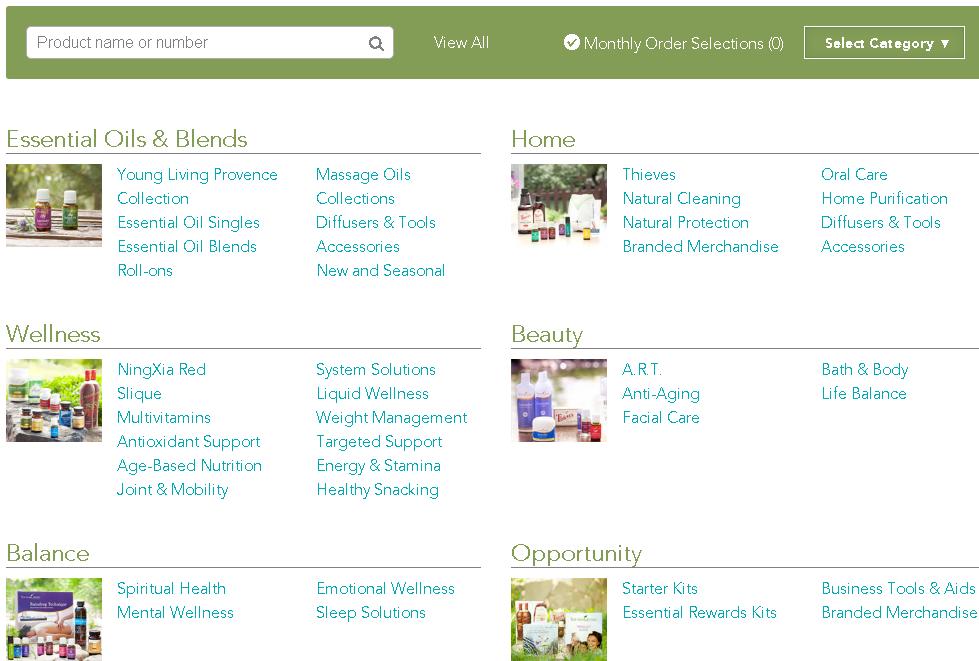Open NingXia Red
The height and width of the screenshot is (661, 979).
pos(161,370)
